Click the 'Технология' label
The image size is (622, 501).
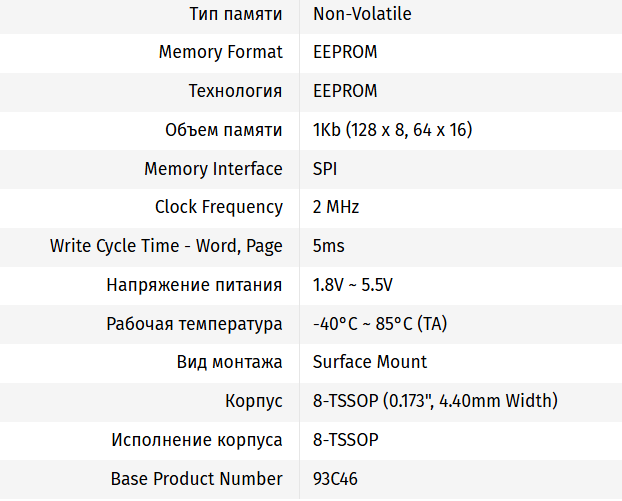[x=235, y=91]
